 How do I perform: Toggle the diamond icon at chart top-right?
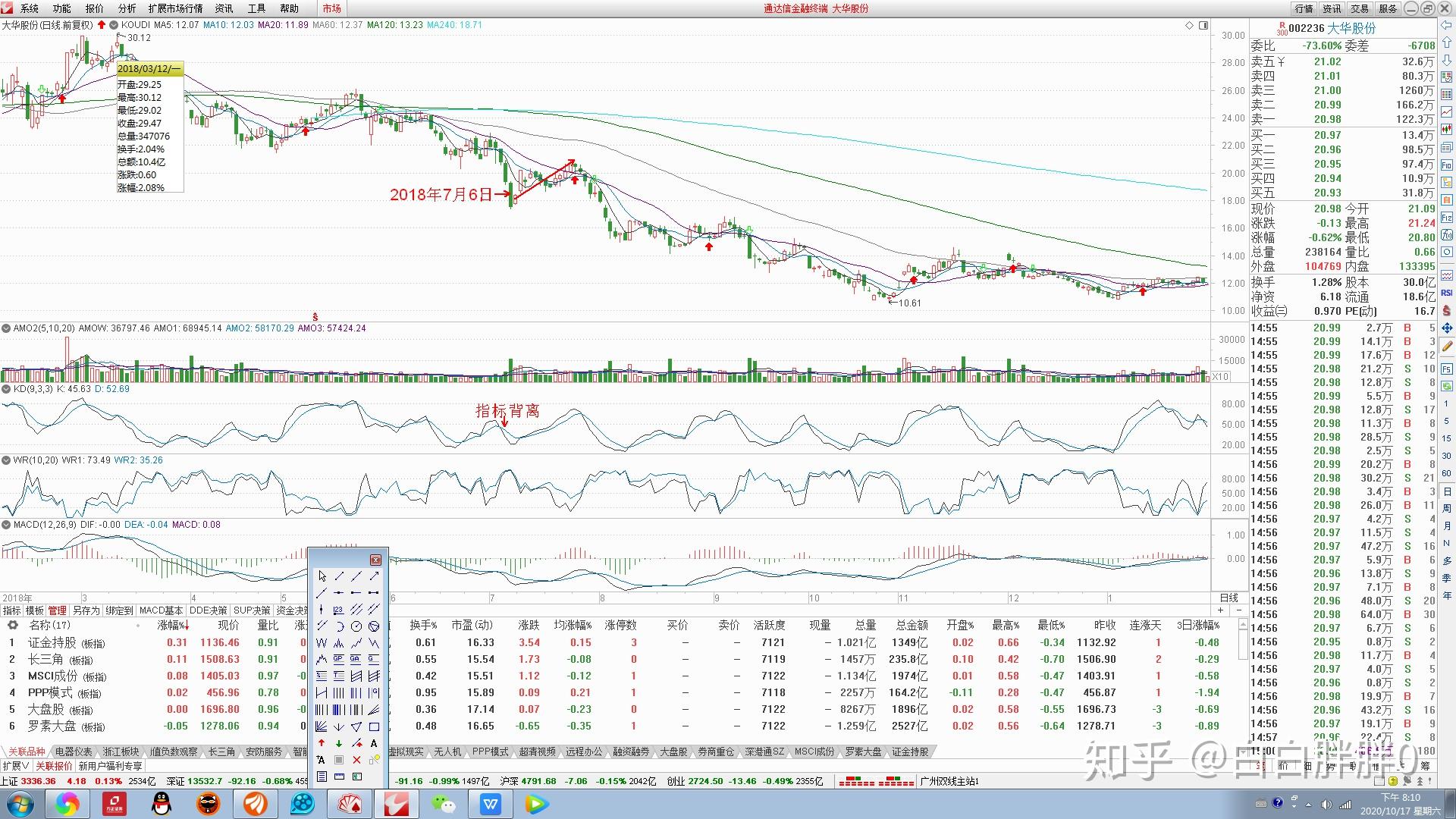1189,26
